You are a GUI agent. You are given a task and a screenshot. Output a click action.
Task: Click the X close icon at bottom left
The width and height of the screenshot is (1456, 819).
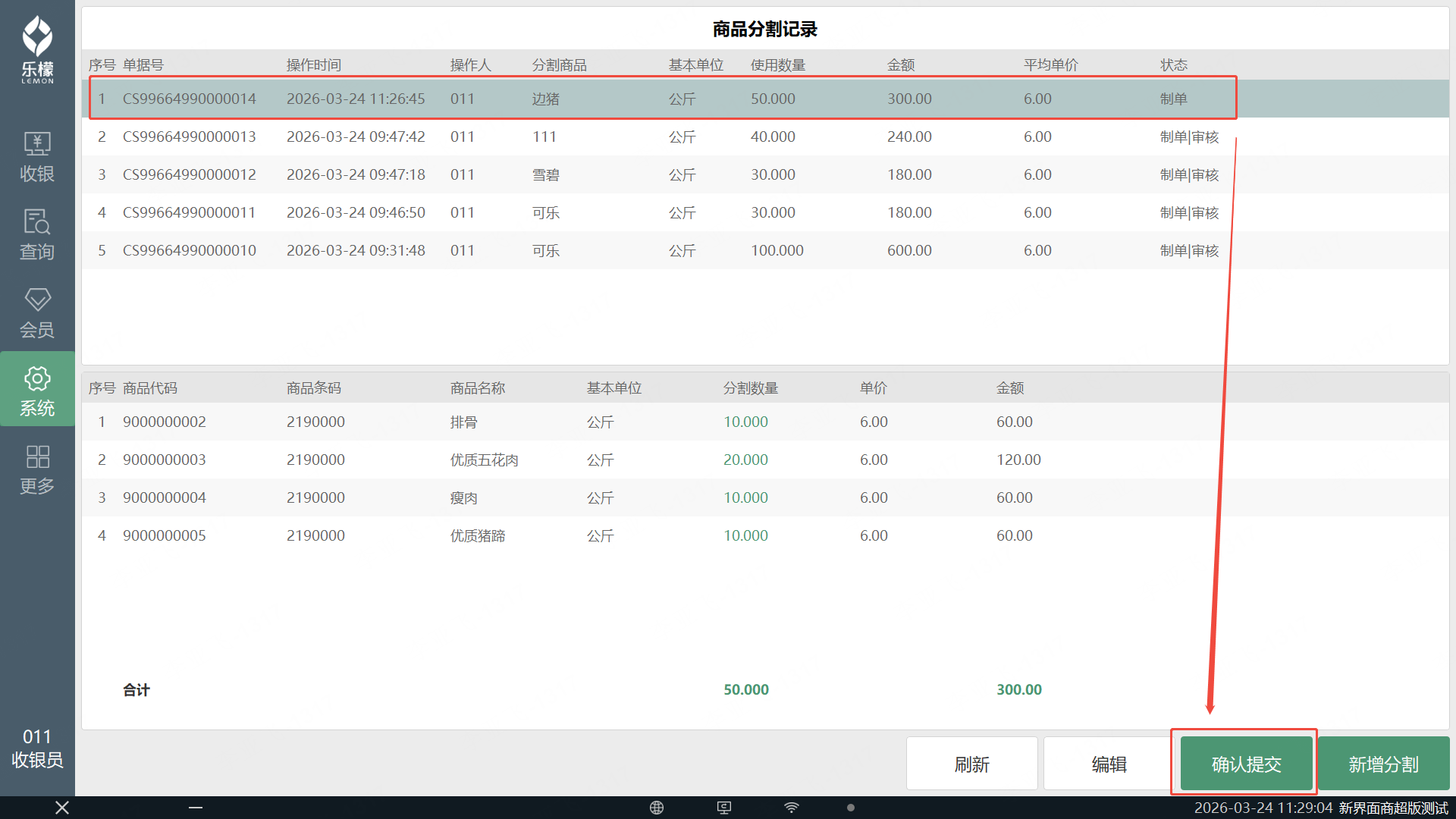coord(62,808)
